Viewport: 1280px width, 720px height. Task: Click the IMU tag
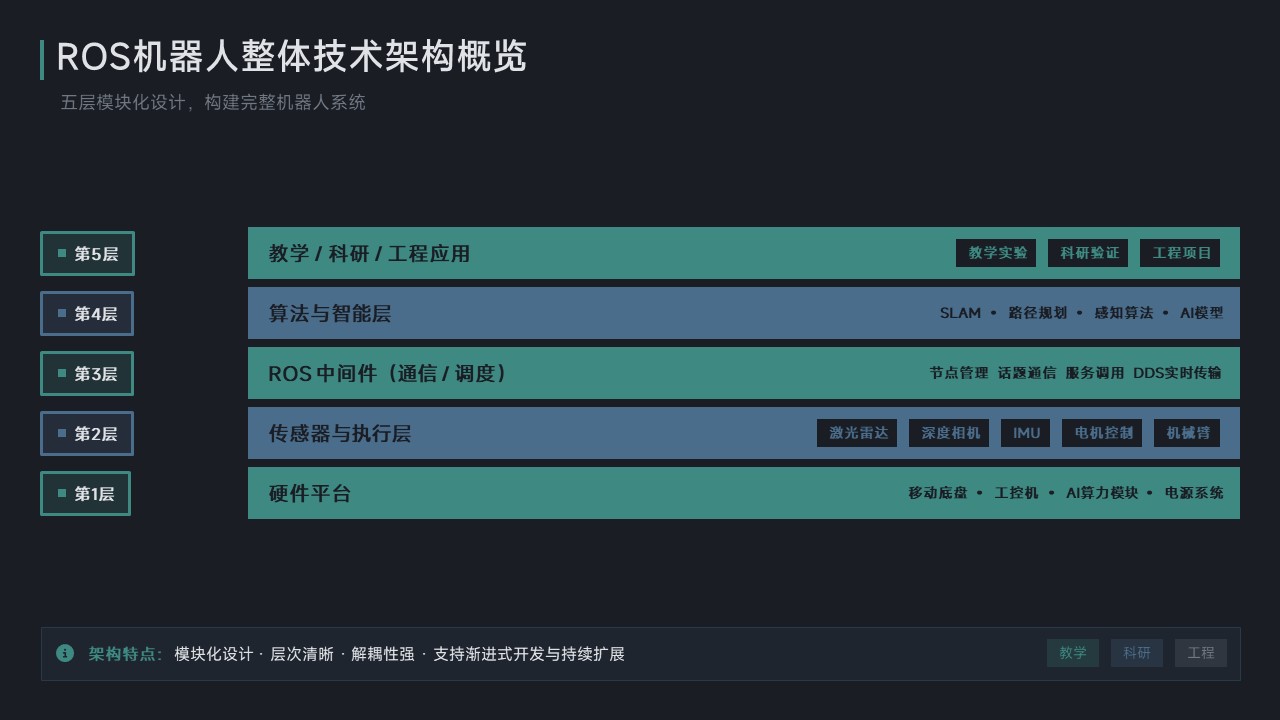(x=1026, y=433)
